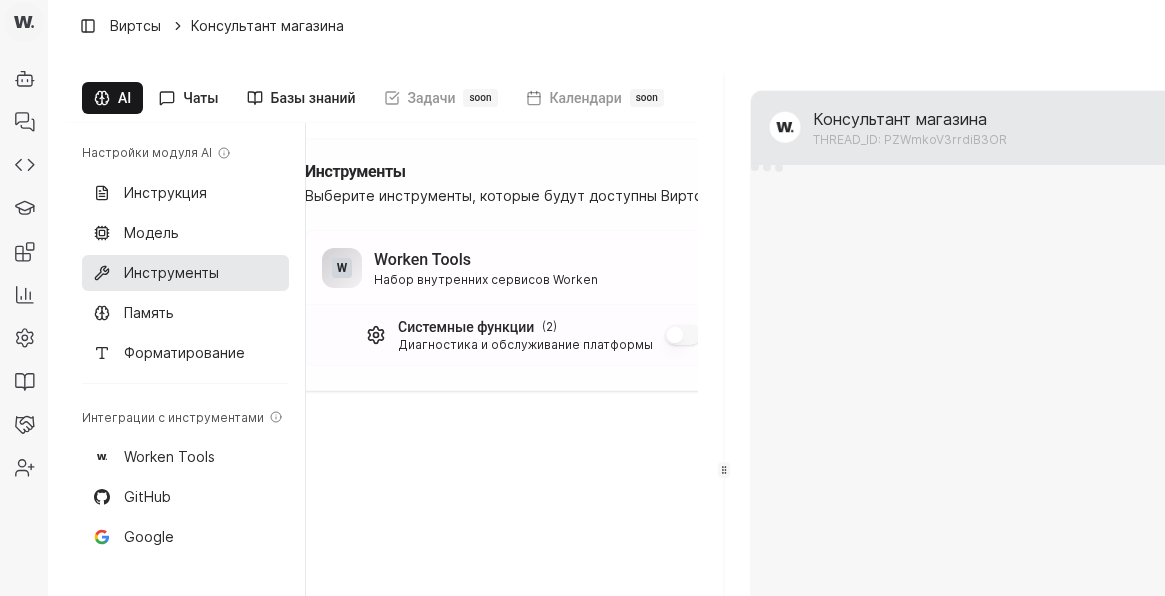The height and width of the screenshot is (596, 1165).
Task: Click the handshake partners icon
Action: (x=24, y=424)
